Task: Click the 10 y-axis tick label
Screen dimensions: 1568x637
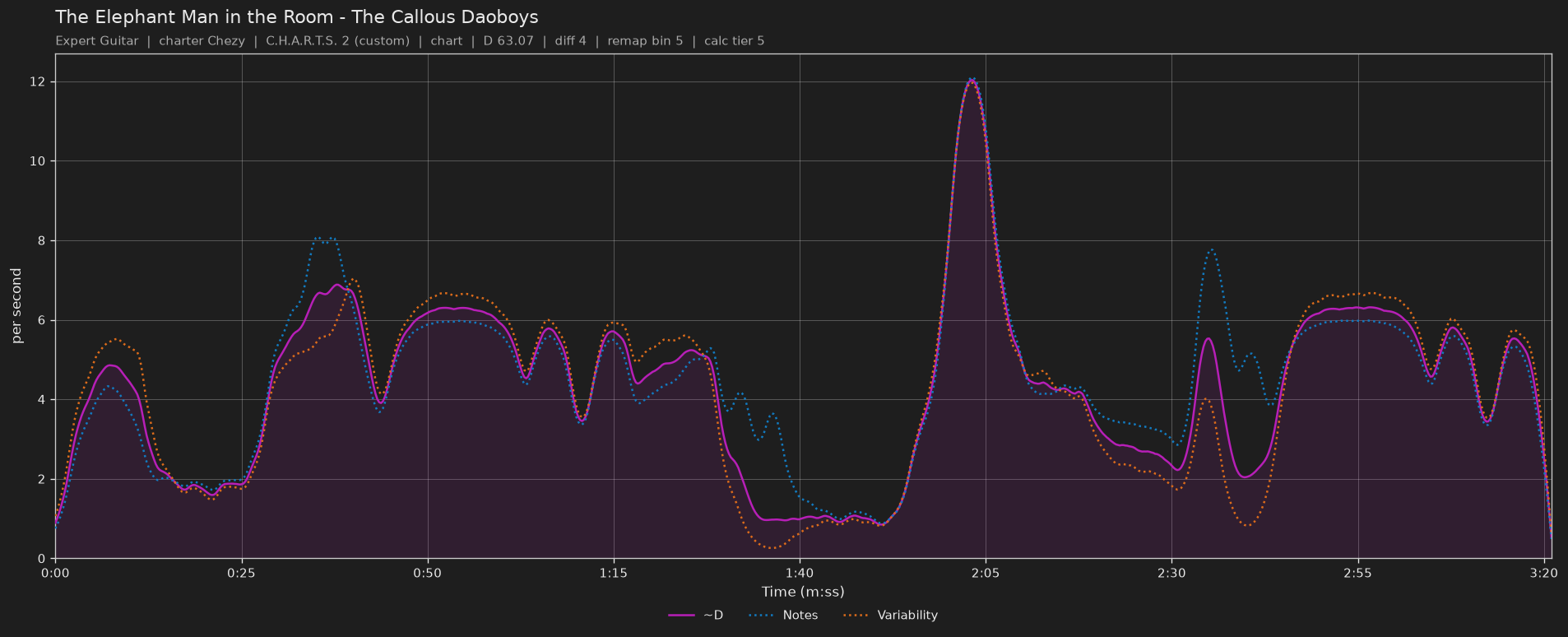Action: pyautogui.click(x=39, y=161)
